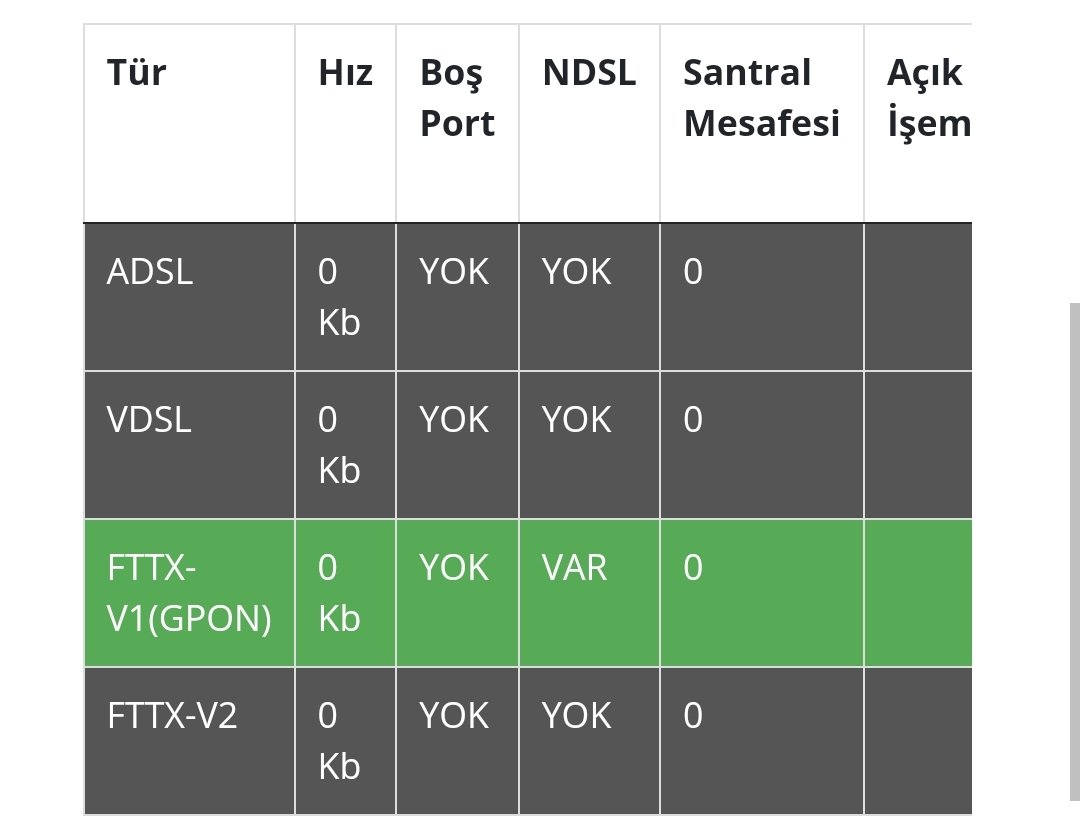The width and height of the screenshot is (1080, 825).
Task: Click the FTTX-V2 row's NDSL YOK cell
Action: pyautogui.click(x=576, y=716)
